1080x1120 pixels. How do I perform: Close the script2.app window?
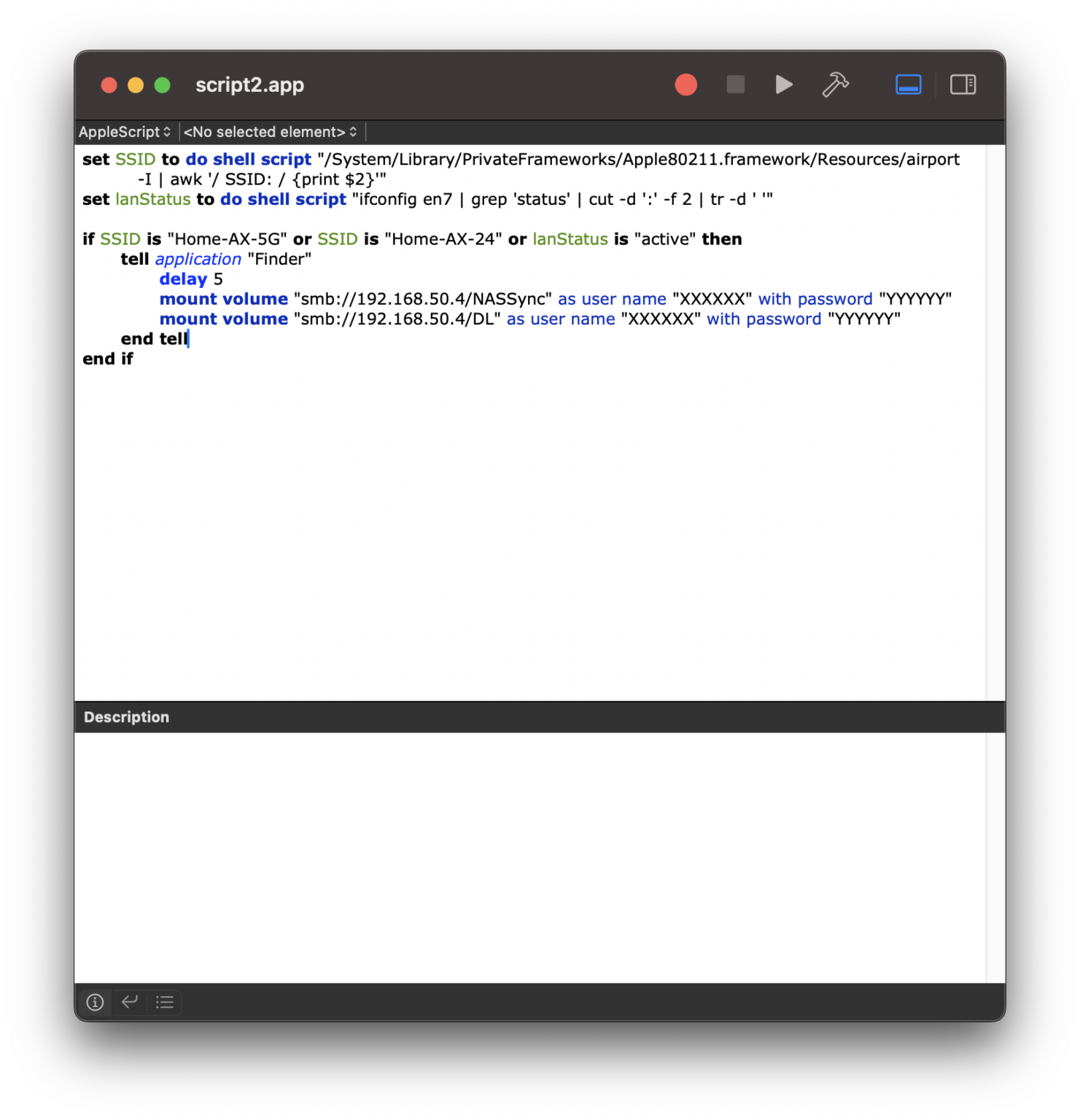click(109, 85)
